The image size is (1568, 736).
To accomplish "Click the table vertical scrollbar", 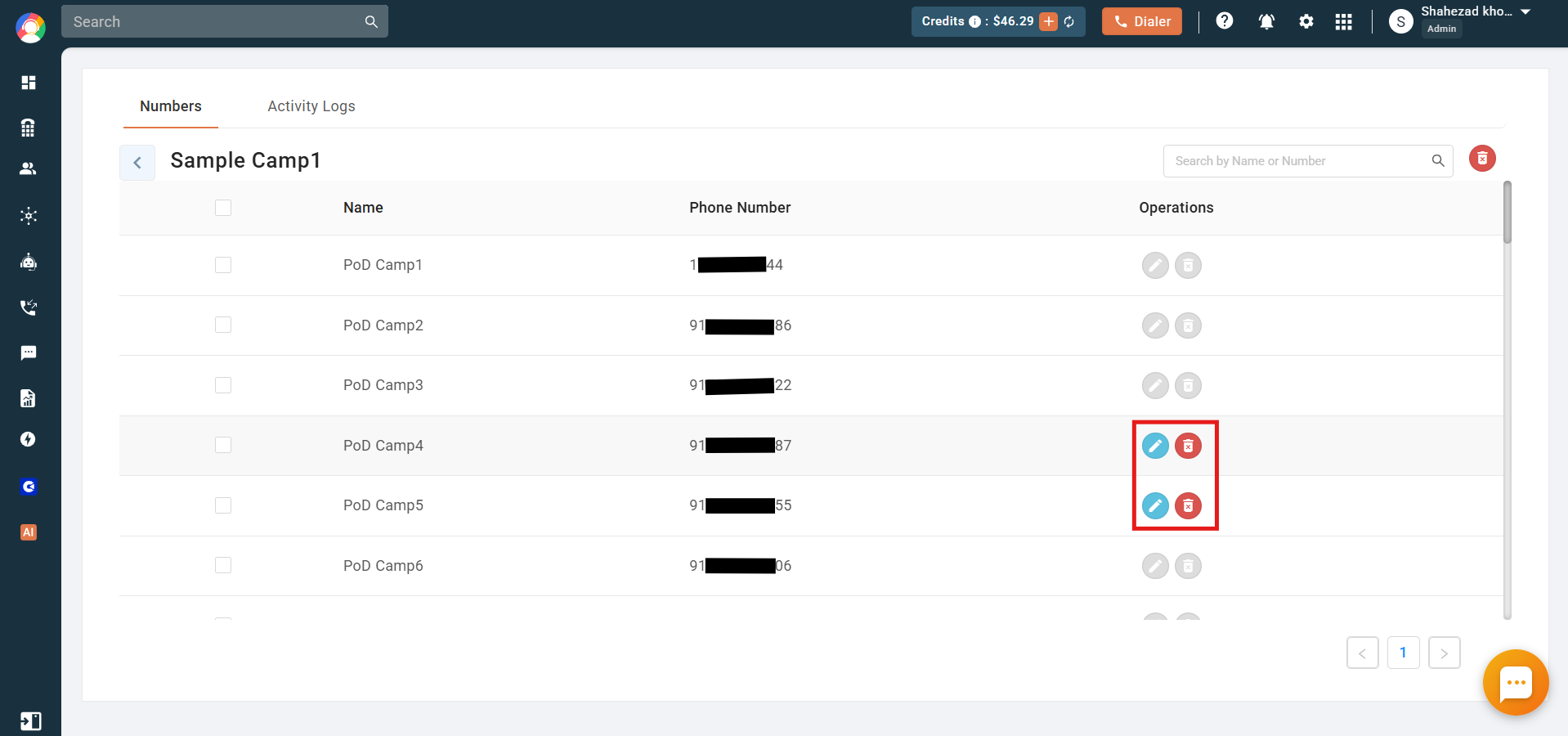I will 1508,213.
